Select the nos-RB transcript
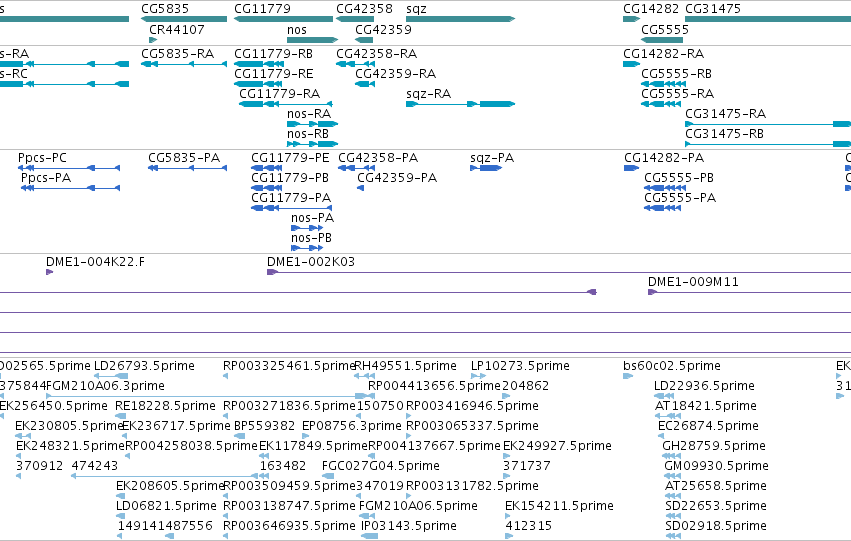The height and width of the screenshot is (541, 851). click(313, 144)
